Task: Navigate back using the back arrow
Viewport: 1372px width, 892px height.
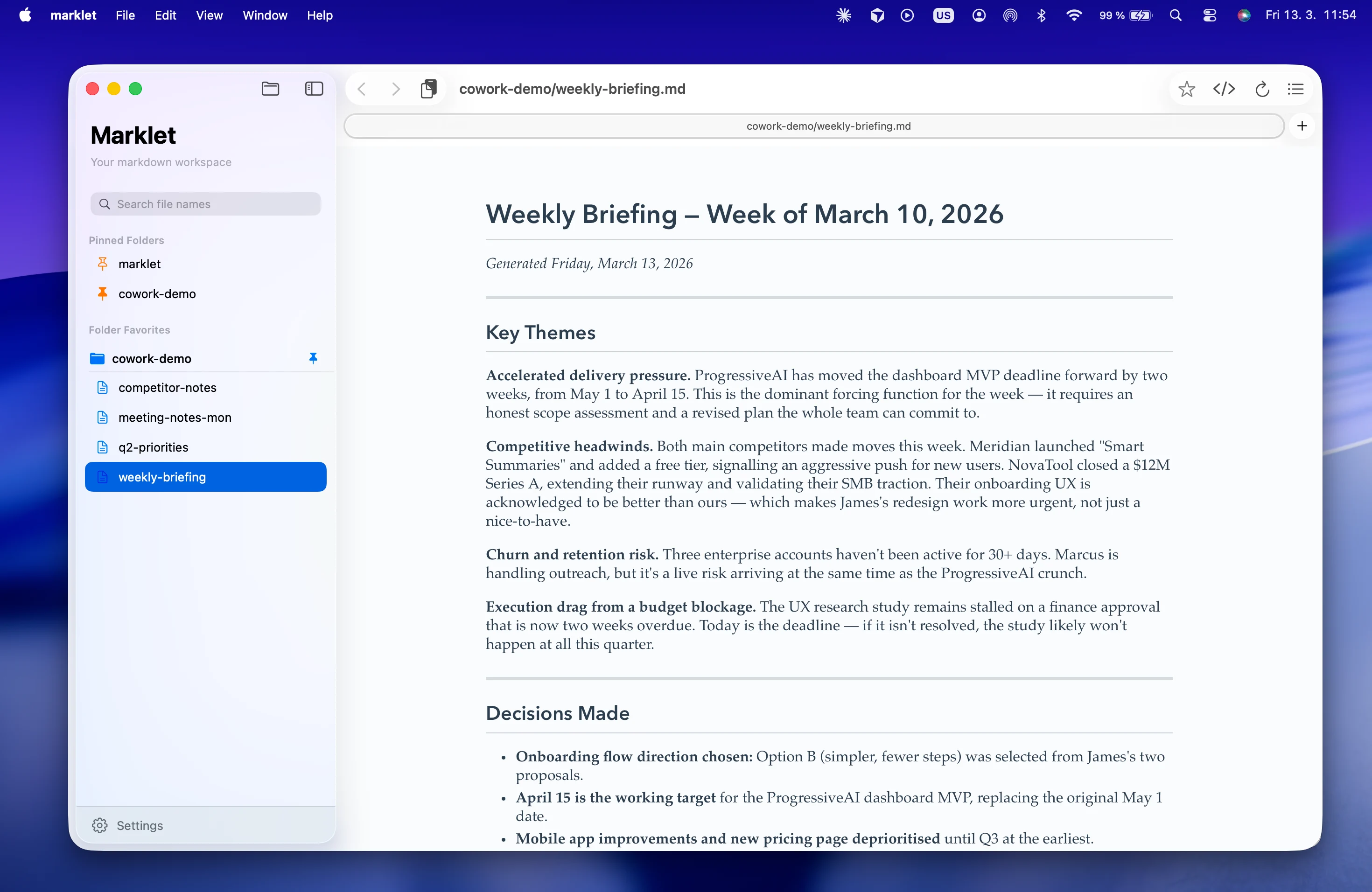Action: point(362,89)
